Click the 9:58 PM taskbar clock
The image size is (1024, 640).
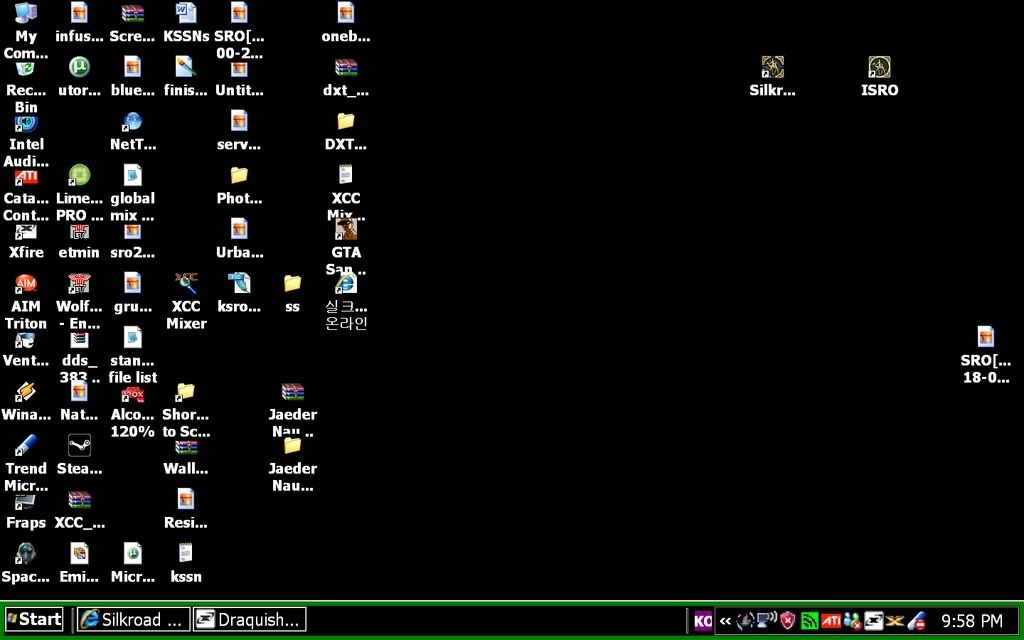(x=972, y=620)
